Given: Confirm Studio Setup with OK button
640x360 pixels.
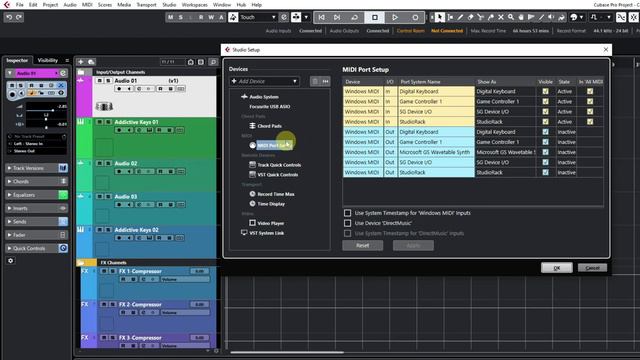Looking at the screenshot, I should tap(557, 268).
